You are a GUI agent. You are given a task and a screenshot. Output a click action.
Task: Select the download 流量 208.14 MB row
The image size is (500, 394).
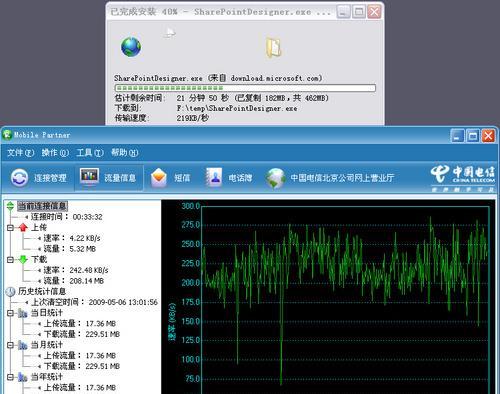(x=74, y=281)
